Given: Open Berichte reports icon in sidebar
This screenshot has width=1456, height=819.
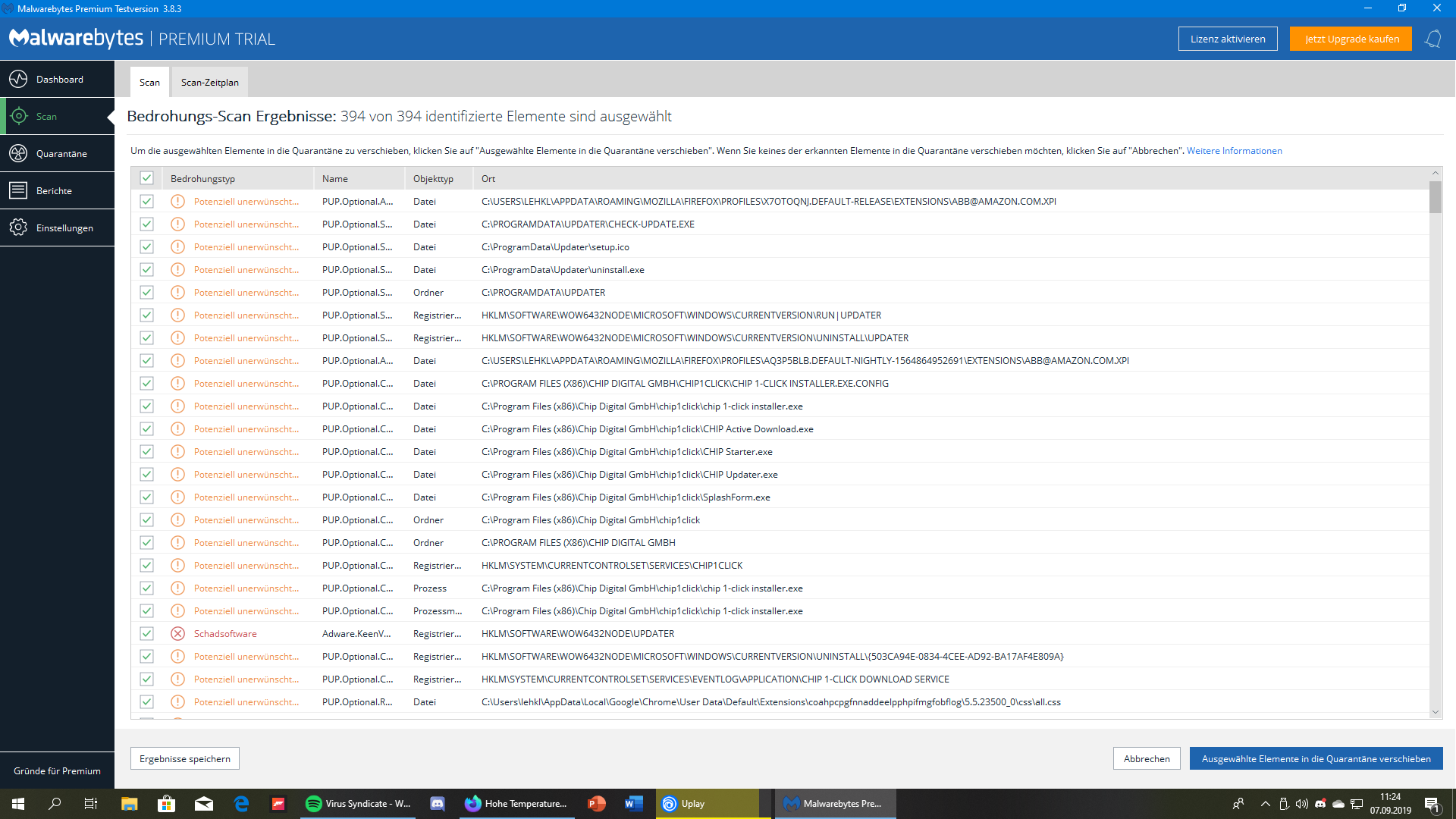Looking at the screenshot, I should pyautogui.click(x=18, y=190).
